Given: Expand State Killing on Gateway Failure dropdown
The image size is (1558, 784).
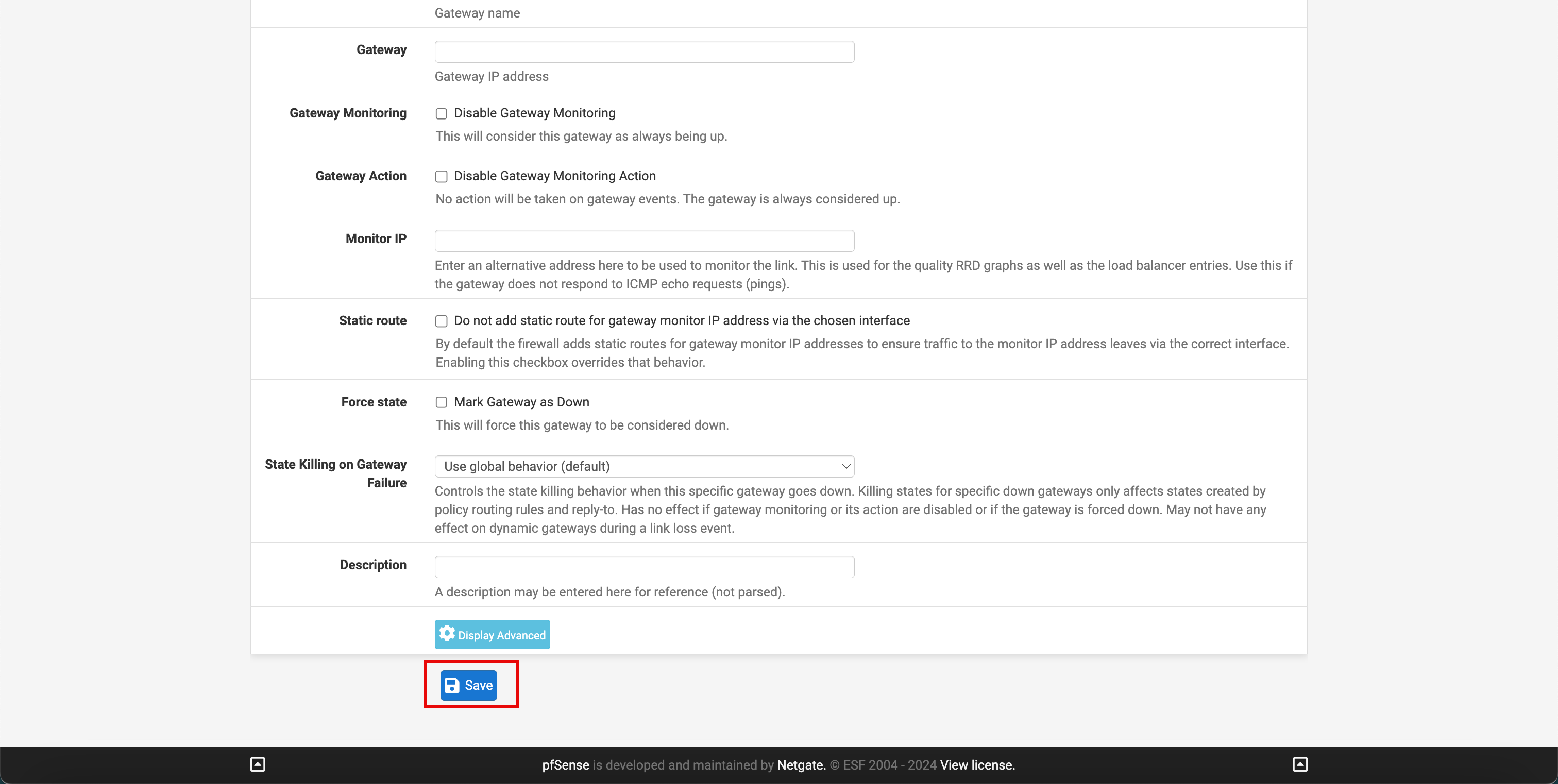Looking at the screenshot, I should click(x=645, y=466).
